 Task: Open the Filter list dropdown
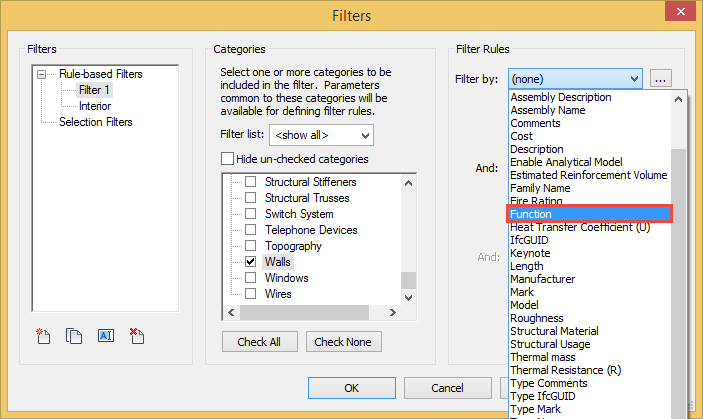click(321, 135)
